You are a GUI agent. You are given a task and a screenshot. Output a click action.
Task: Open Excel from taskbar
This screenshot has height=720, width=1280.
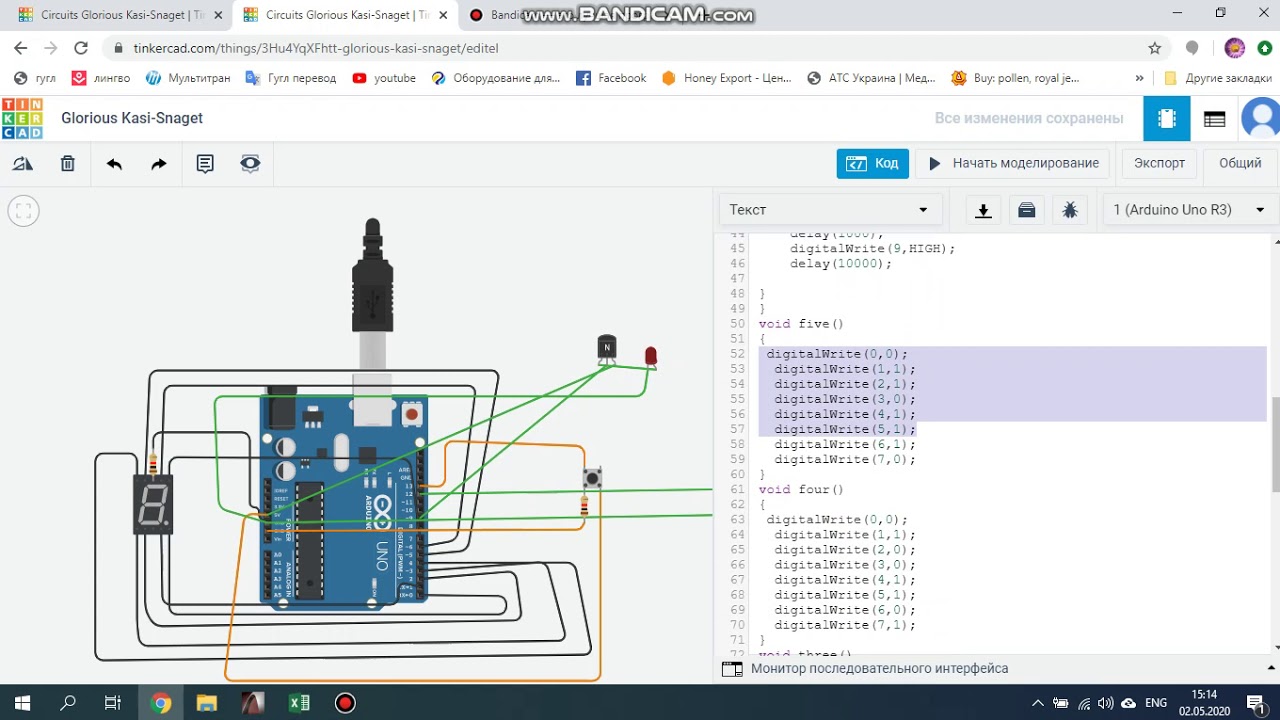(299, 703)
